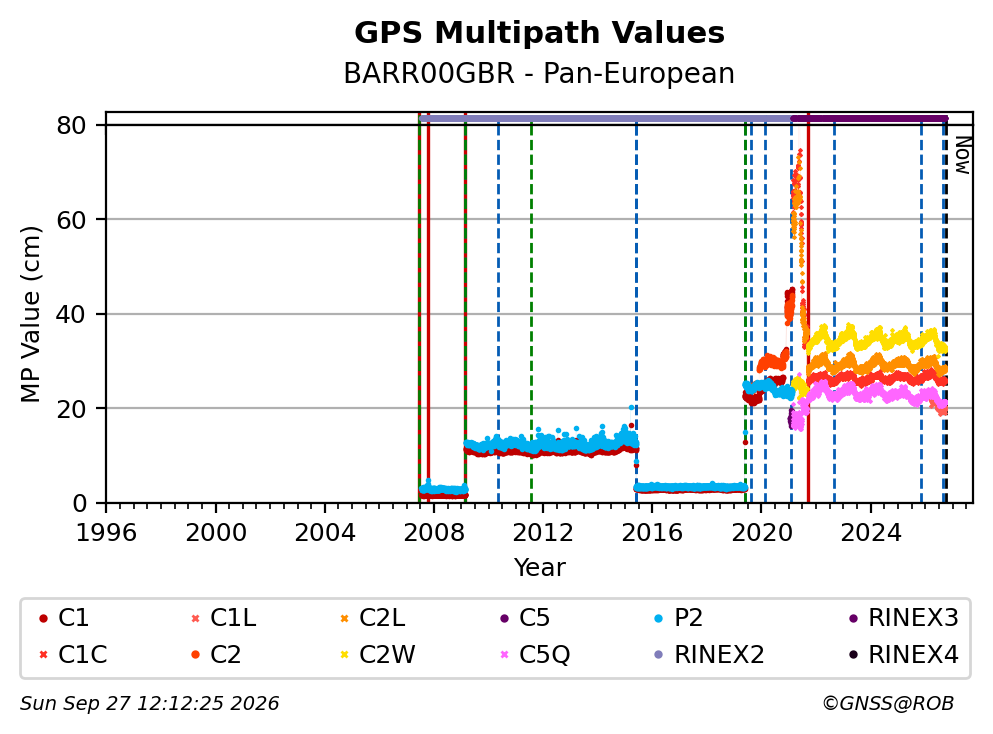Select the C2 orange legend dot
Viewport: 993px width, 734px height.
pyautogui.click(x=195, y=655)
